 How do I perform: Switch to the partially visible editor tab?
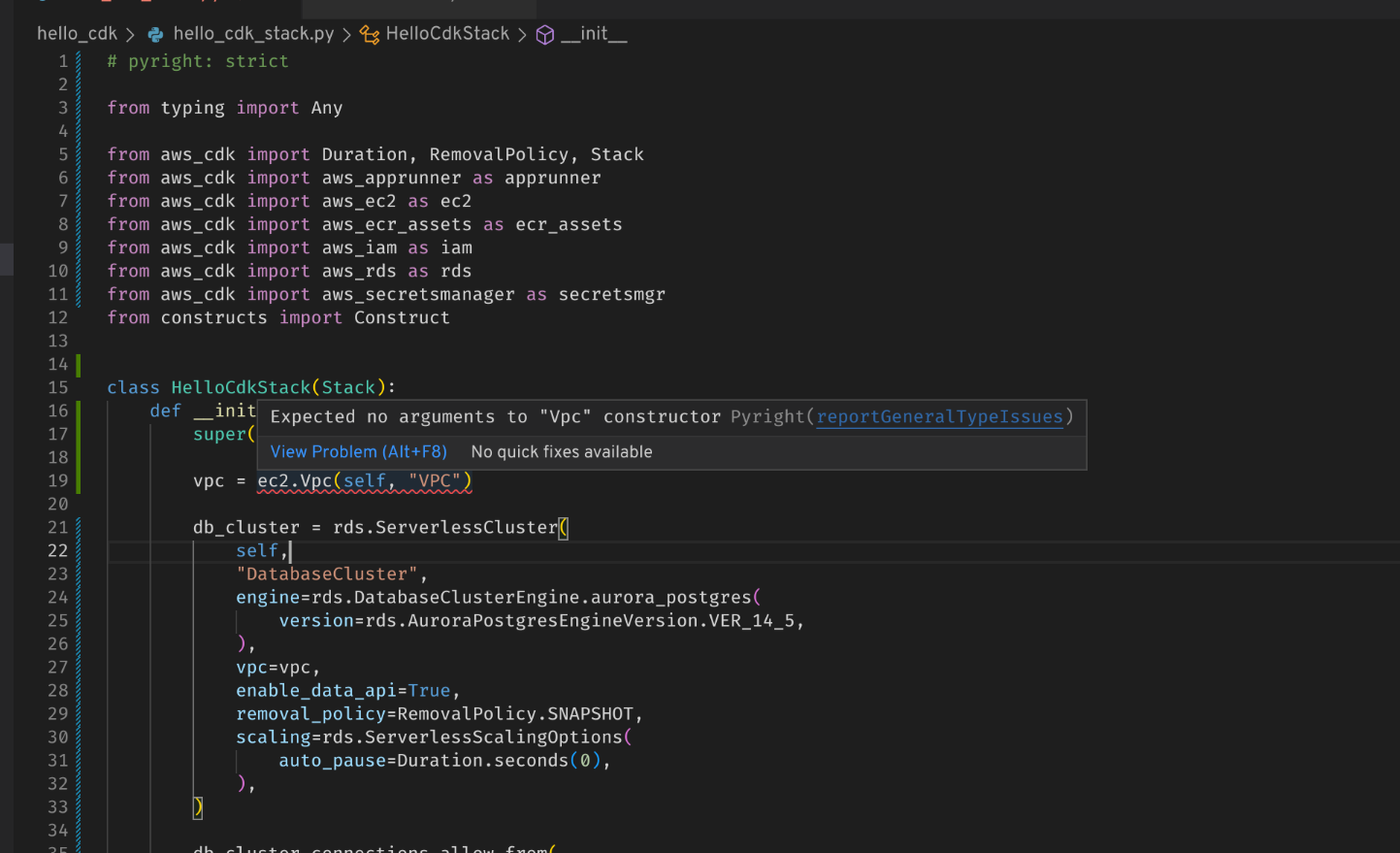click(417, 8)
